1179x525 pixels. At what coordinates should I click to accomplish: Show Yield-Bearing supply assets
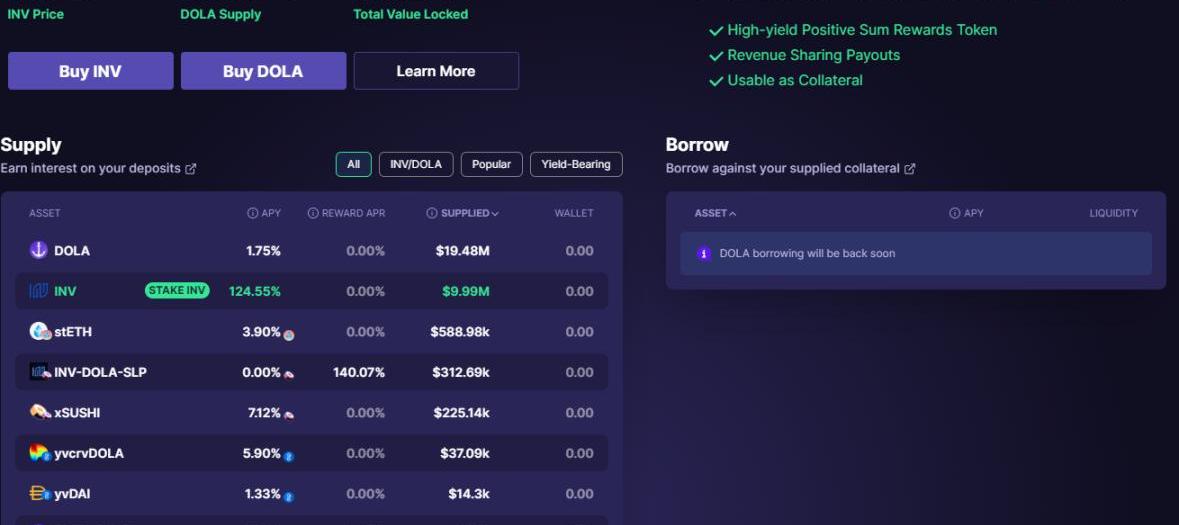(576, 164)
